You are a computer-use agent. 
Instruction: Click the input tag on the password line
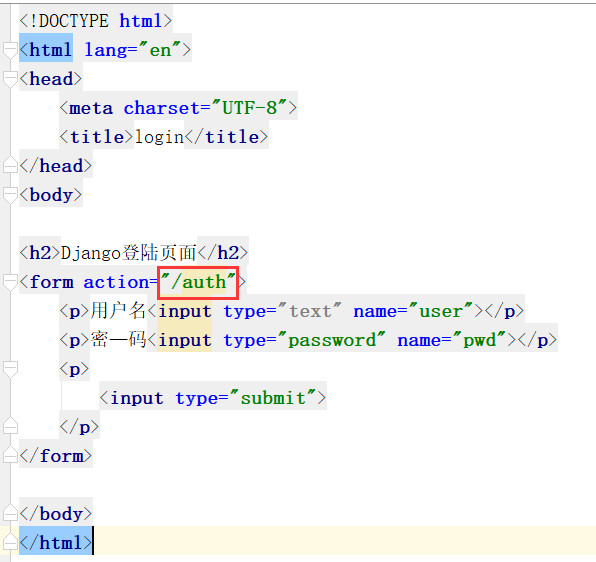coord(185,340)
